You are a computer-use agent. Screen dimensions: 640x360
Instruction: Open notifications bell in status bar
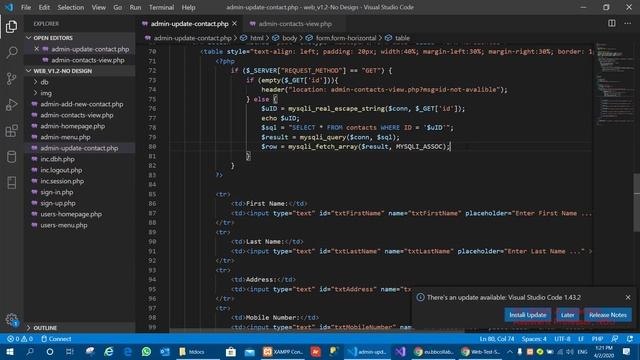click(x=630, y=339)
